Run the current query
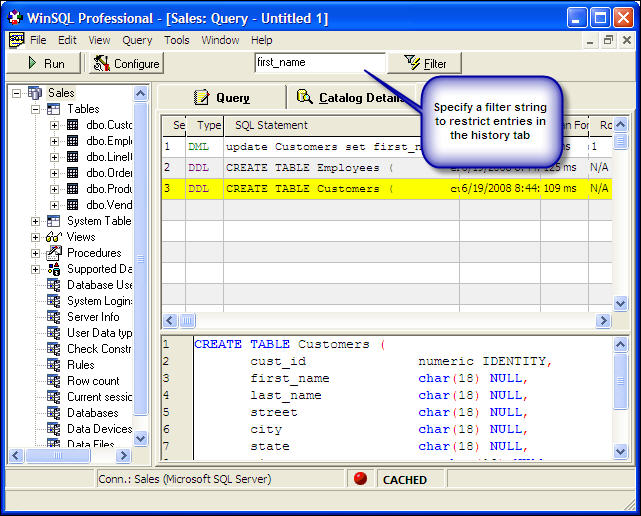The width and height of the screenshot is (641, 516). point(43,63)
